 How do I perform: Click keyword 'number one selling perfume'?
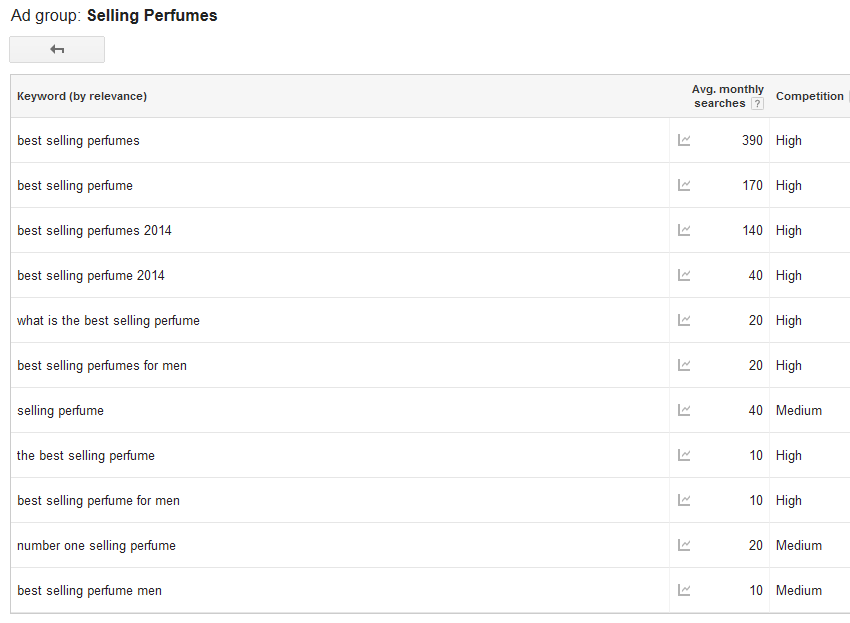tap(96, 546)
